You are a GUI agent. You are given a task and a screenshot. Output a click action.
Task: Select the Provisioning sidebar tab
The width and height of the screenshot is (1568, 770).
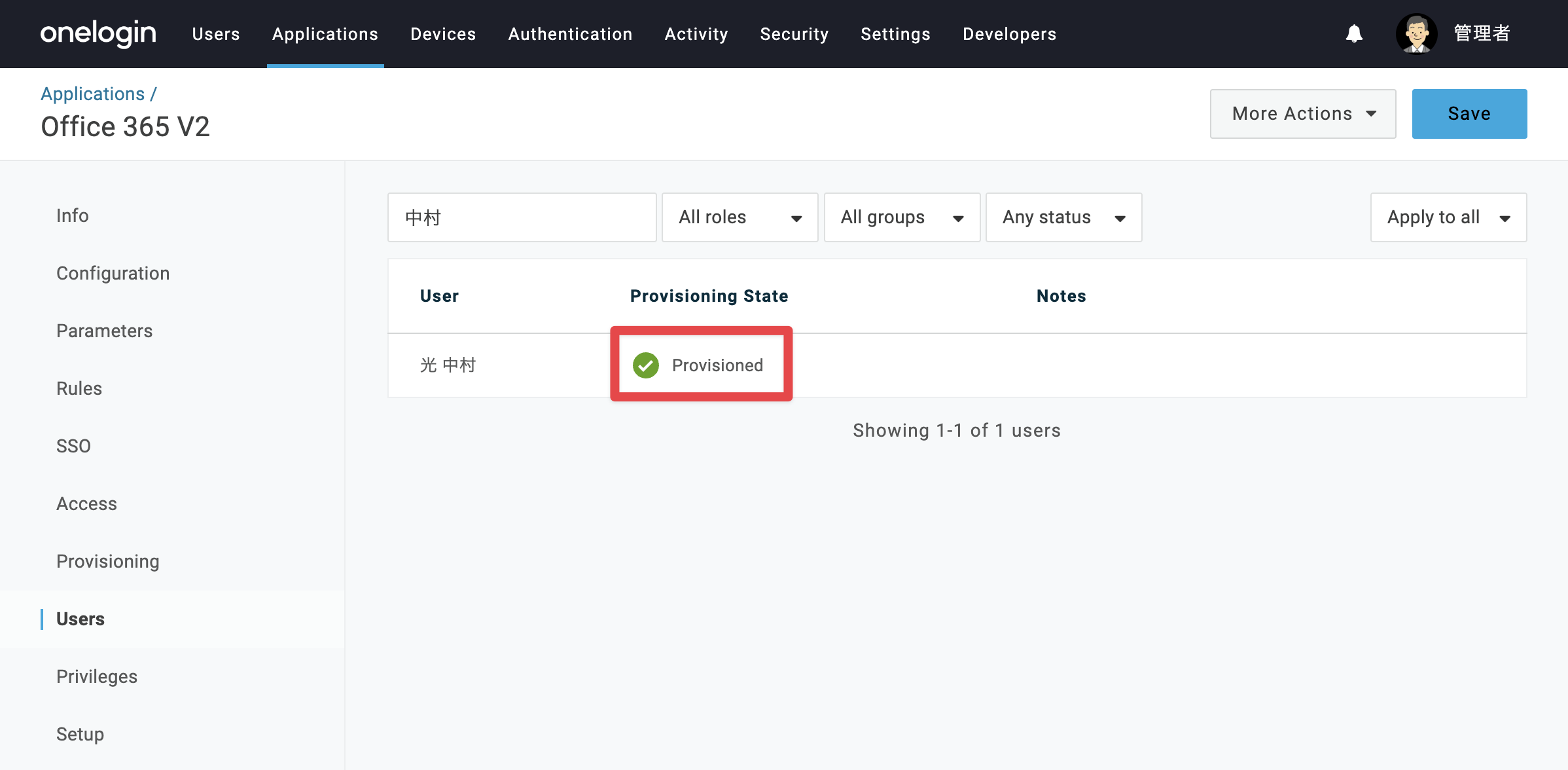click(x=108, y=561)
